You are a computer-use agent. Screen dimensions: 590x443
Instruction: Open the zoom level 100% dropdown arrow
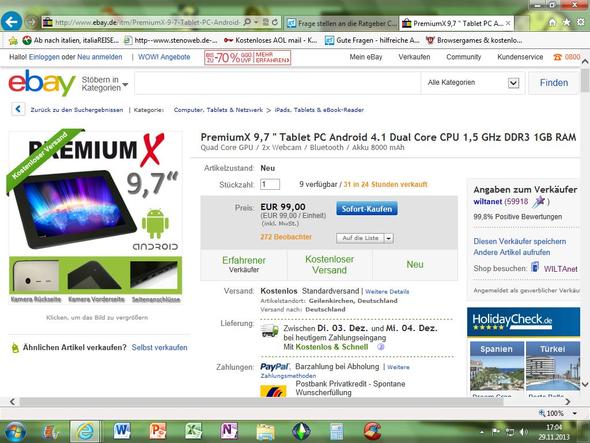coord(575,413)
